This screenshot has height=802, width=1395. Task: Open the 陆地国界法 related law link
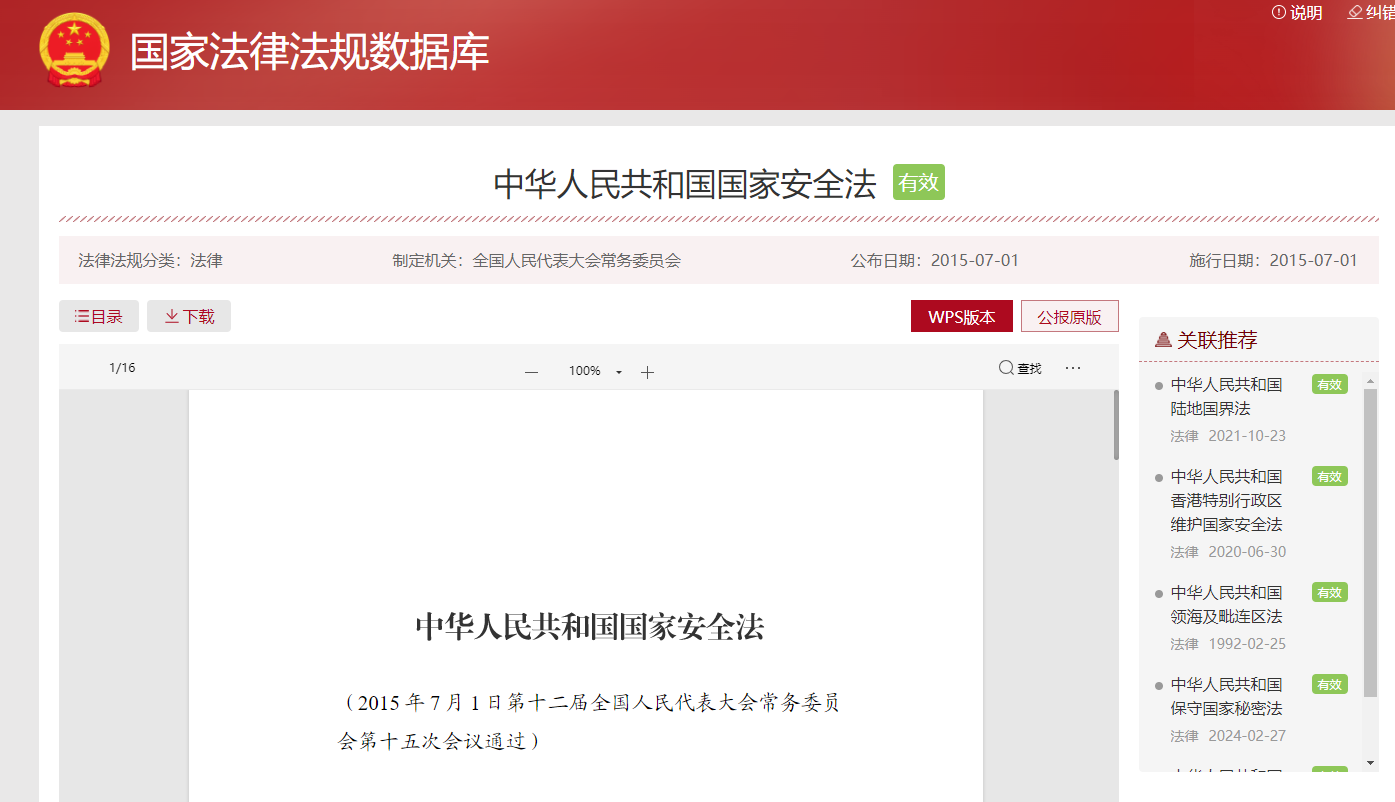click(x=1226, y=397)
